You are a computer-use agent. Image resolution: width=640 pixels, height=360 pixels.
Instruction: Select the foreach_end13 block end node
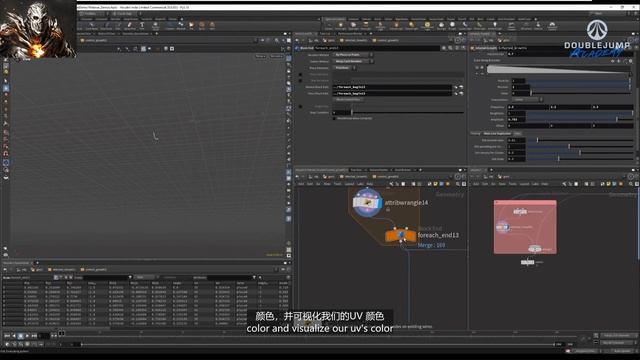click(x=400, y=235)
